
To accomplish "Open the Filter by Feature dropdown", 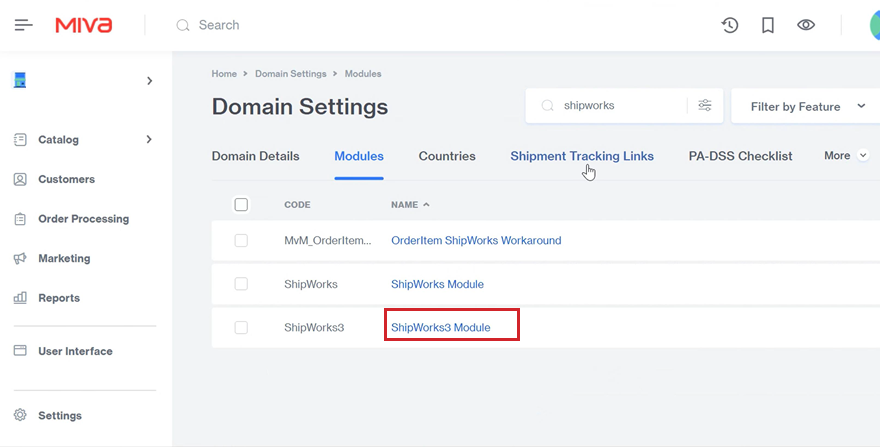I will point(808,106).
